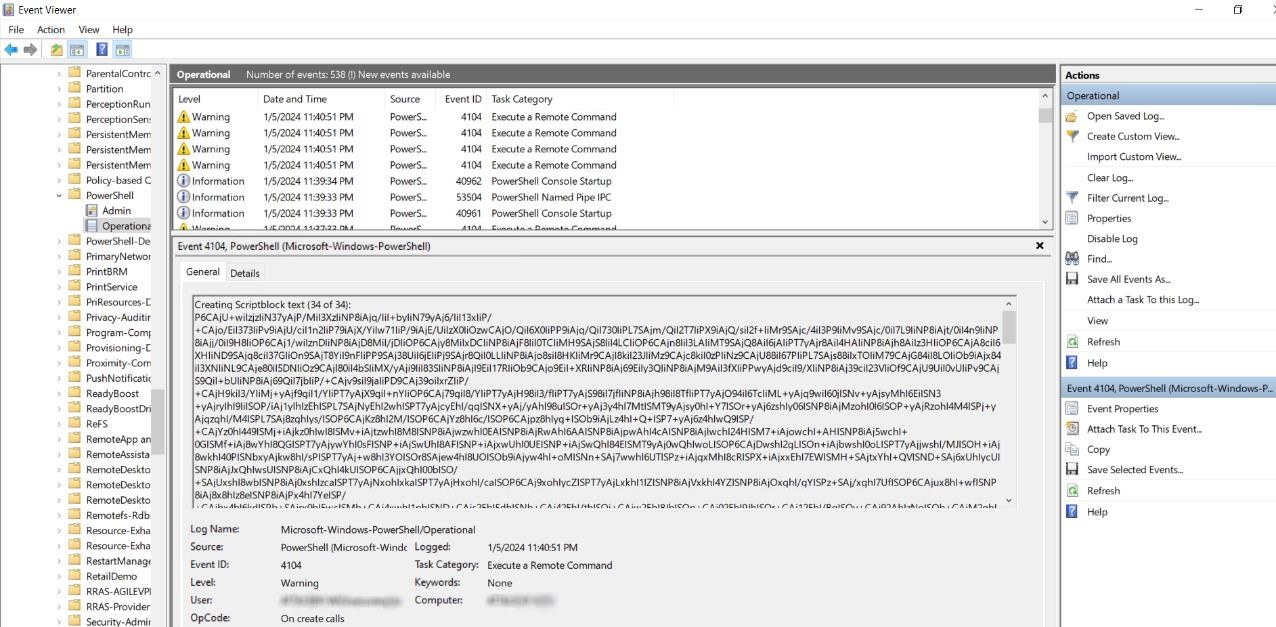The width and height of the screenshot is (1276, 627).
Task: Click the Back arrow toolbar icon
Action: (11, 50)
